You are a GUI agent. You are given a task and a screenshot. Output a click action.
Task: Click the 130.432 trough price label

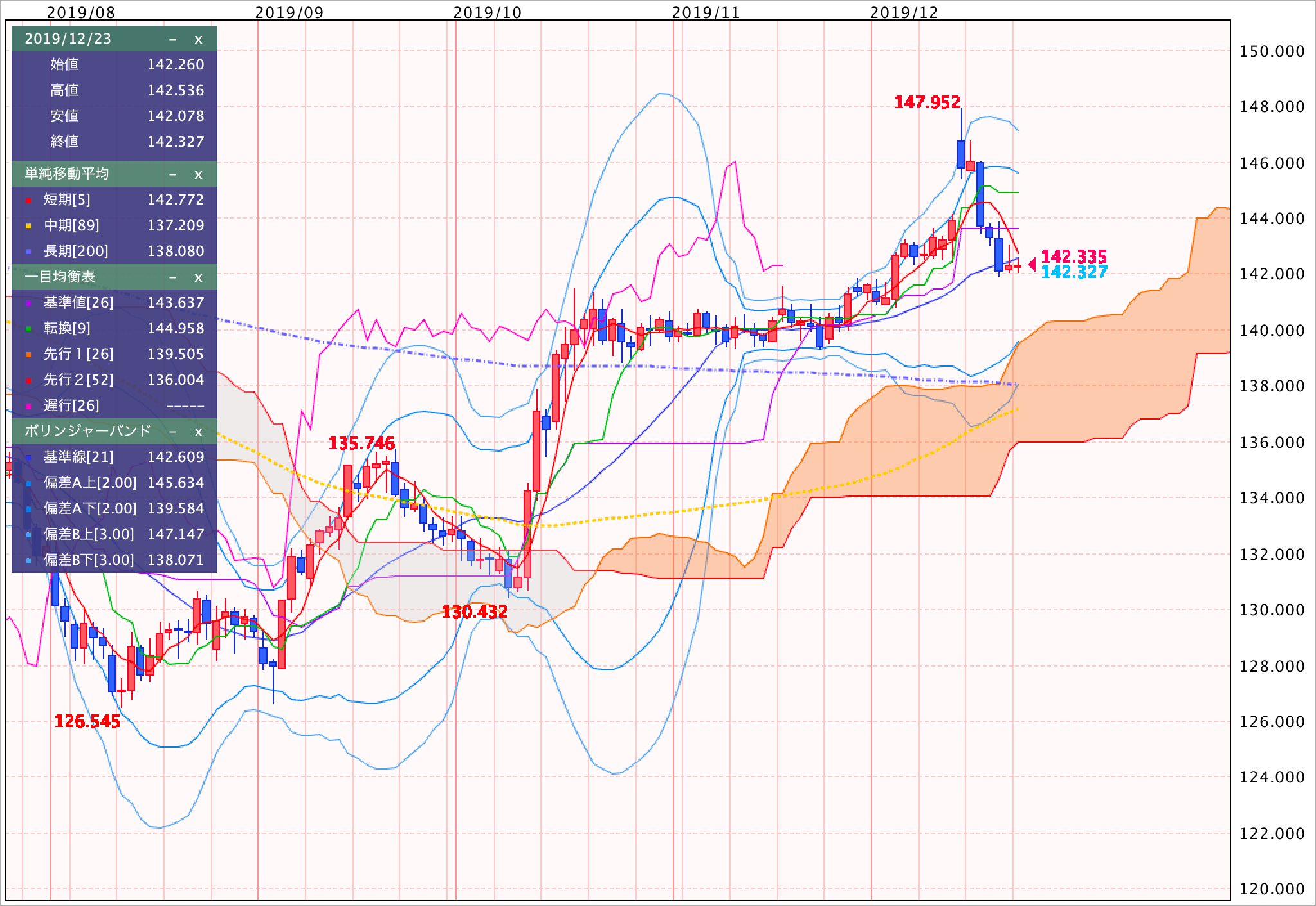point(475,612)
